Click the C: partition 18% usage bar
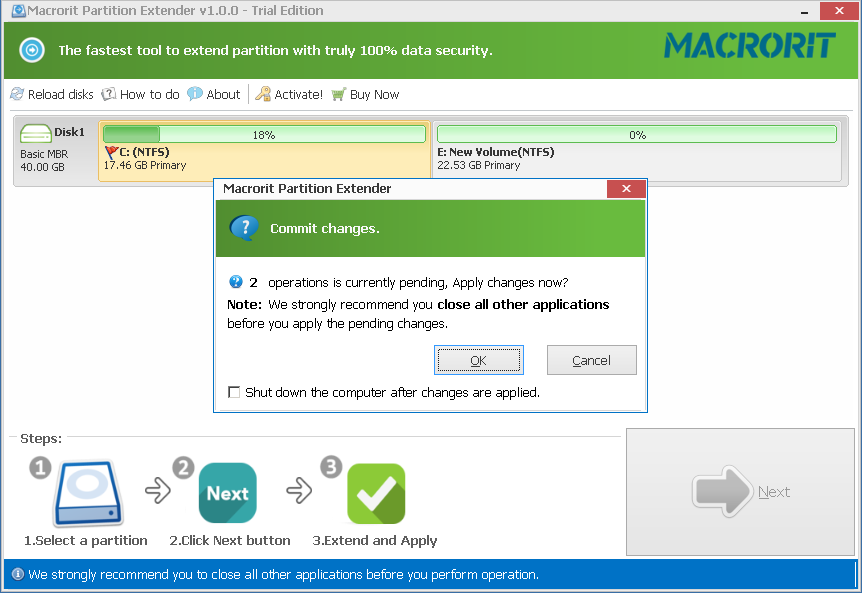 pyautogui.click(x=264, y=134)
